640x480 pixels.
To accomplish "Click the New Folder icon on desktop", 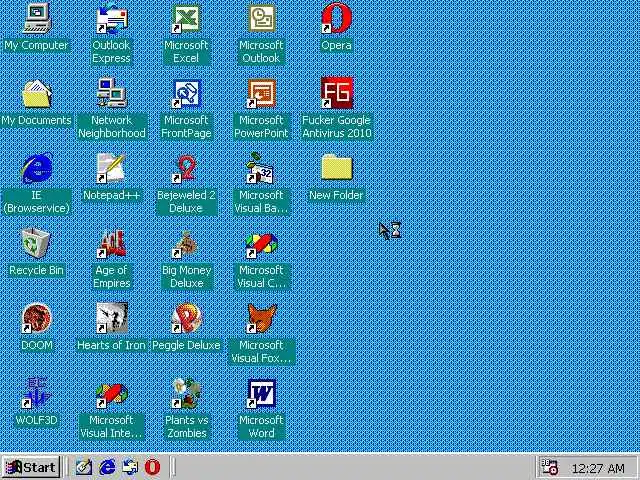I will tap(336, 167).
